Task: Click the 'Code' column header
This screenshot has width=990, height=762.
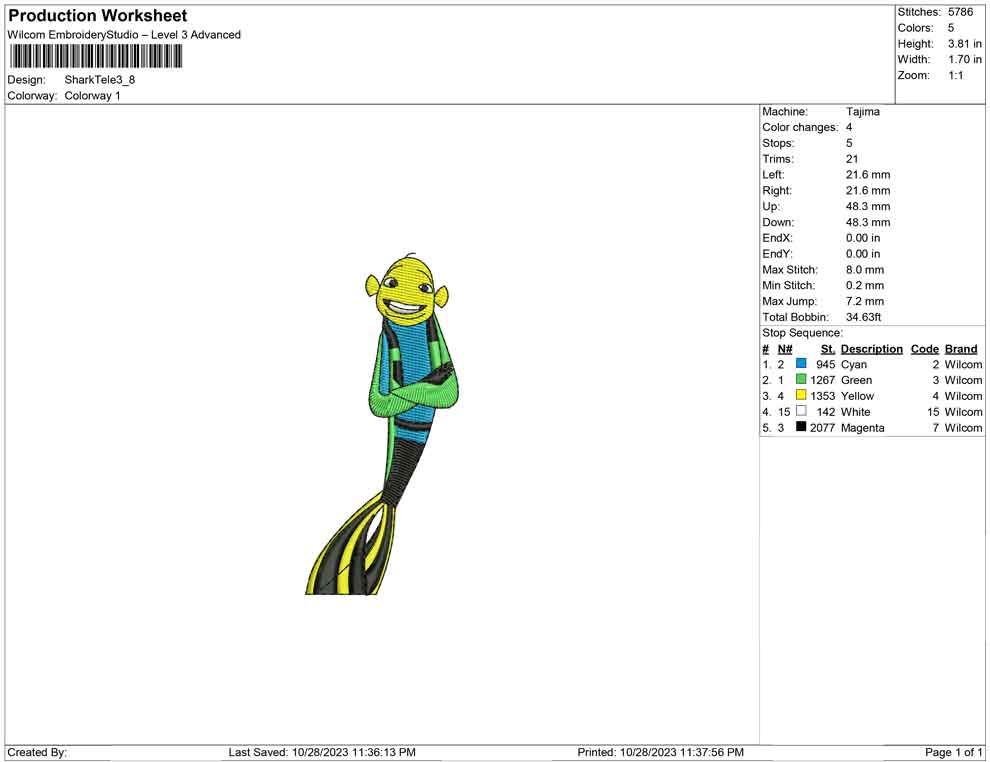Action: [925, 348]
